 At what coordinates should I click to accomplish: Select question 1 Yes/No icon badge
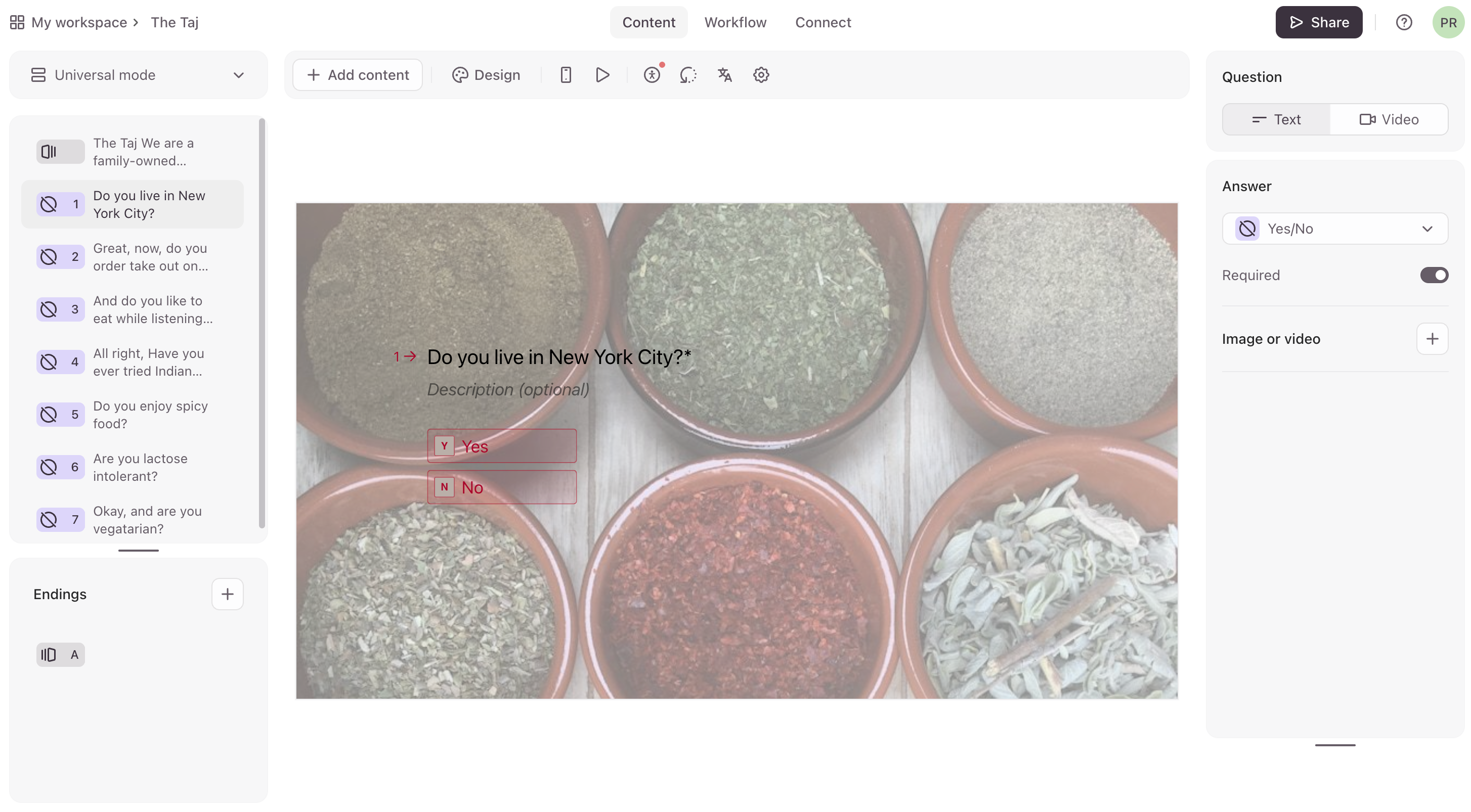[61, 204]
